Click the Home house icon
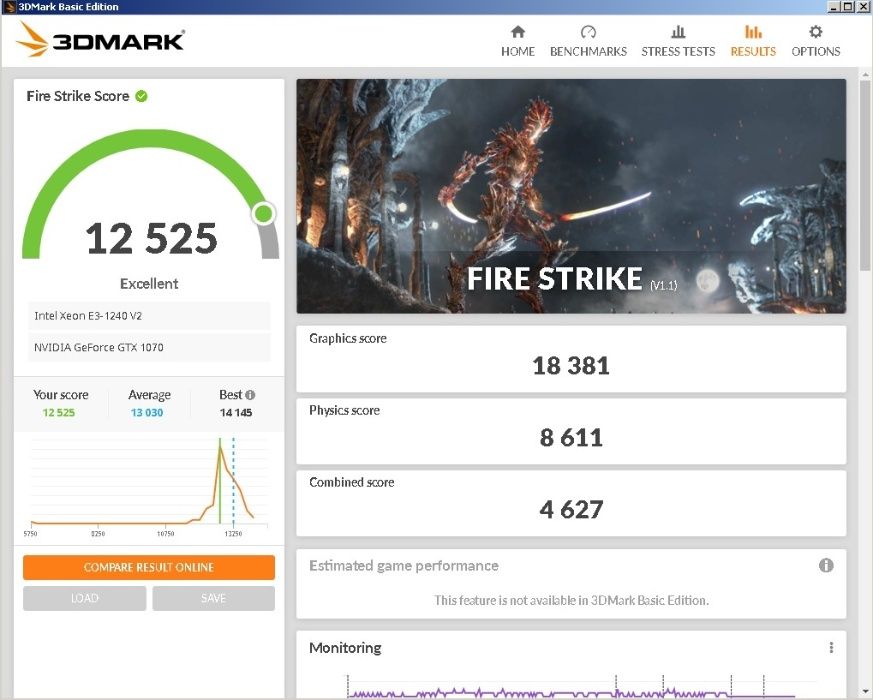 [518, 32]
